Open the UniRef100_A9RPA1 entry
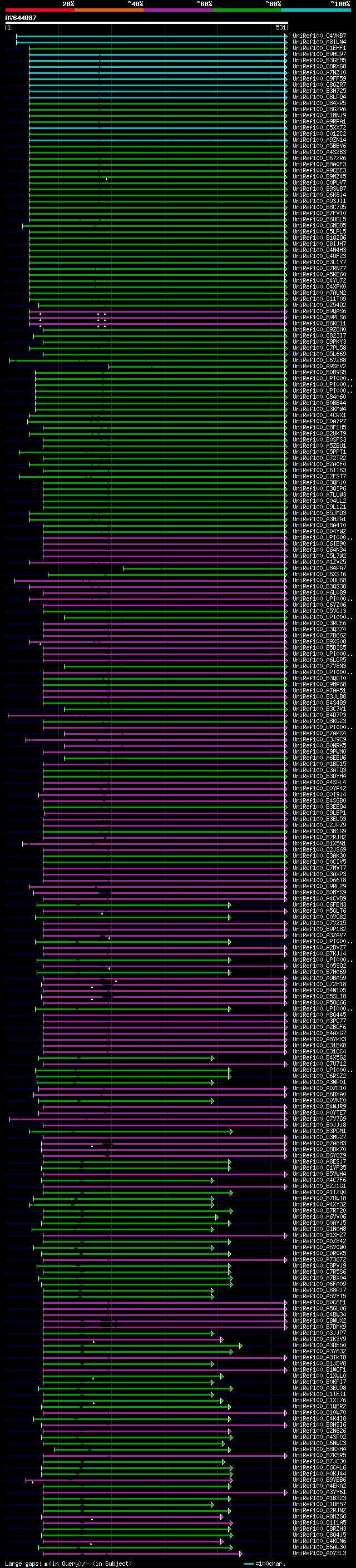 [319, 122]
